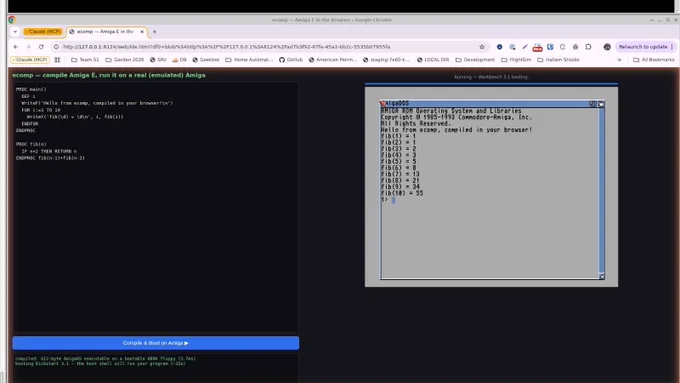Viewport: 680px width, 383px height.
Task: Expand the Development bookmark folder
Action: (475, 60)
